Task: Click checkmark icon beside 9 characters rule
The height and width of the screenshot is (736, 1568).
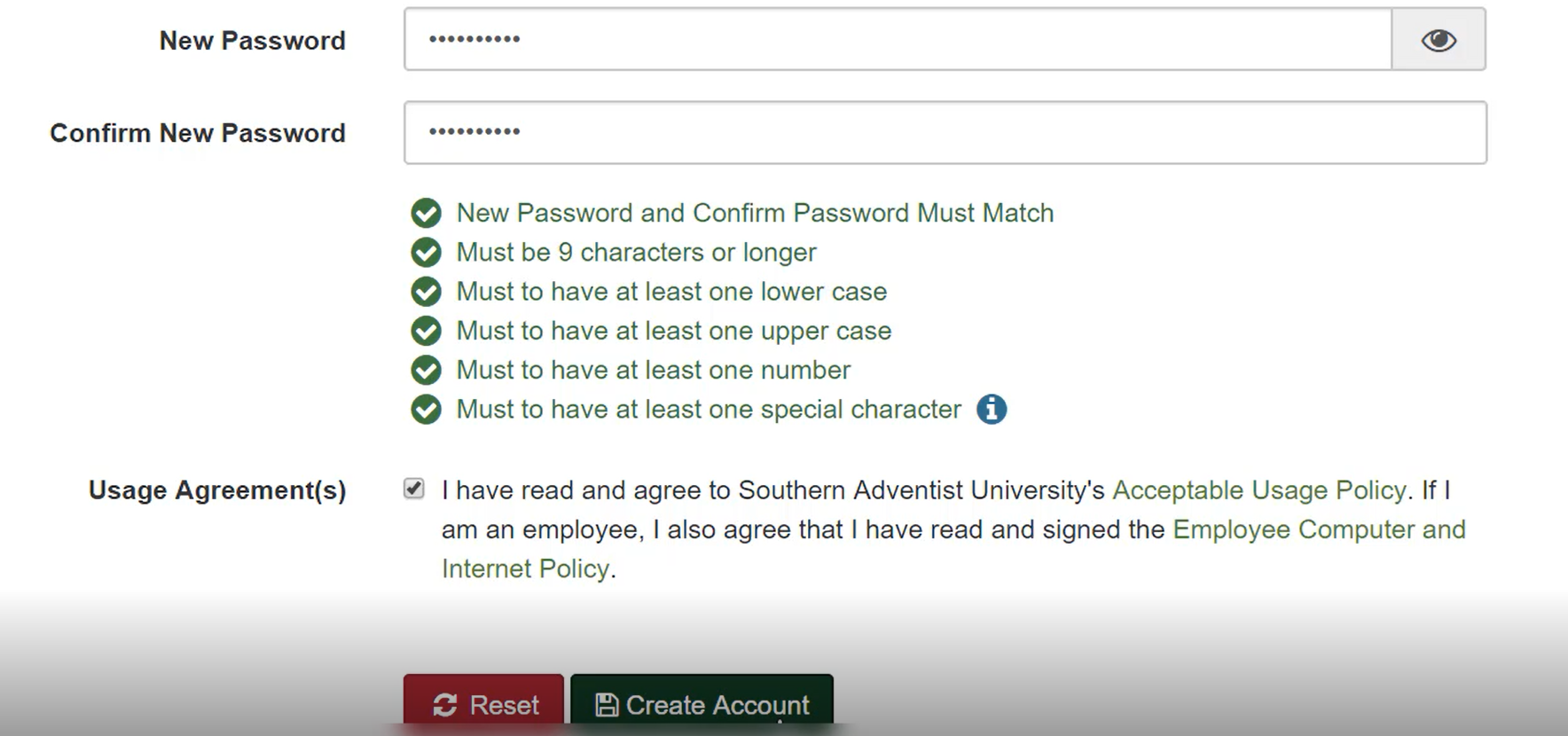Action: coord(427,253)
